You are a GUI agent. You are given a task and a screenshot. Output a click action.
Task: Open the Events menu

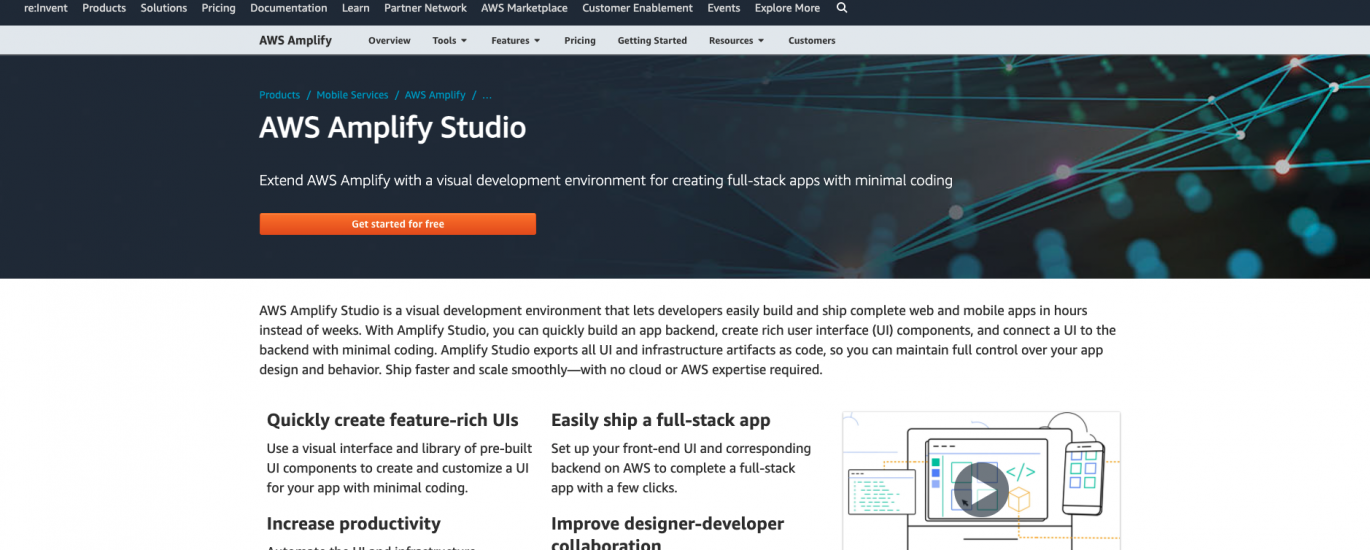[724, 8]
